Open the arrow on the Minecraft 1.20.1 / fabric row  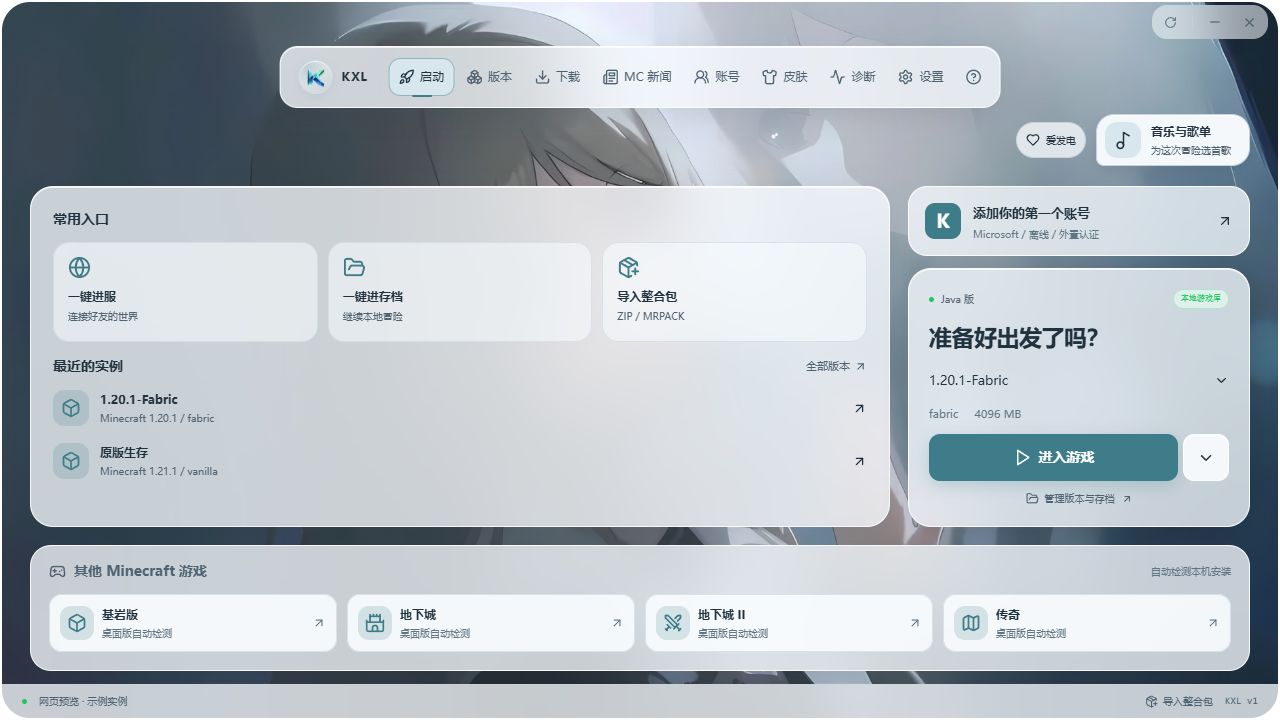pyautogui.click(x=859, y=408)
